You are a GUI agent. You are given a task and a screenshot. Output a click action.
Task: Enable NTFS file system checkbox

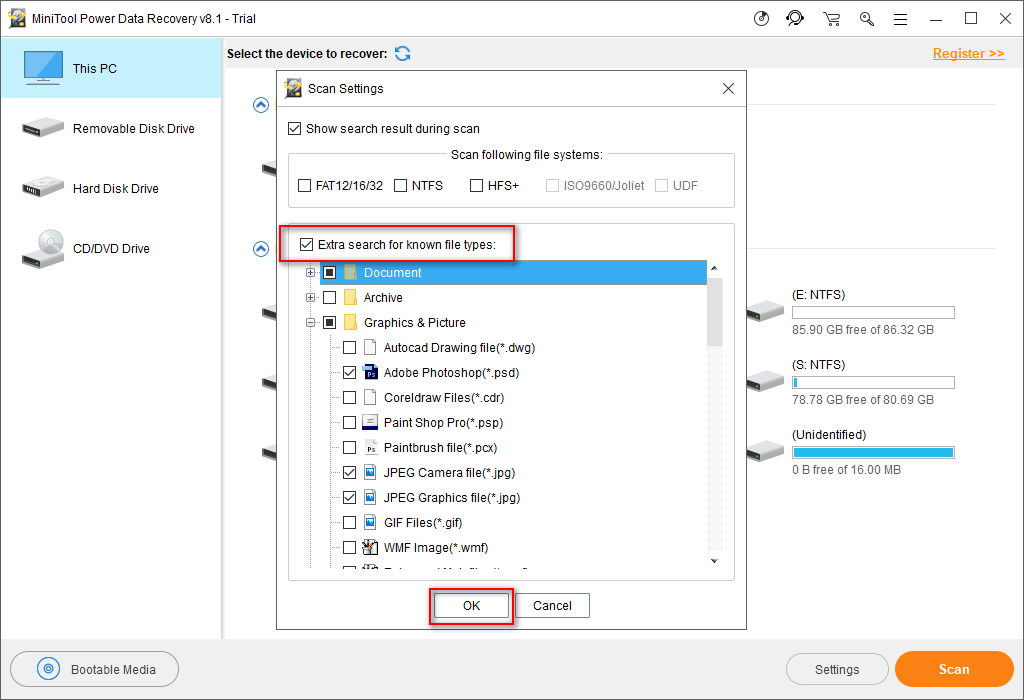pyautogui.click(x=400, y=185)
